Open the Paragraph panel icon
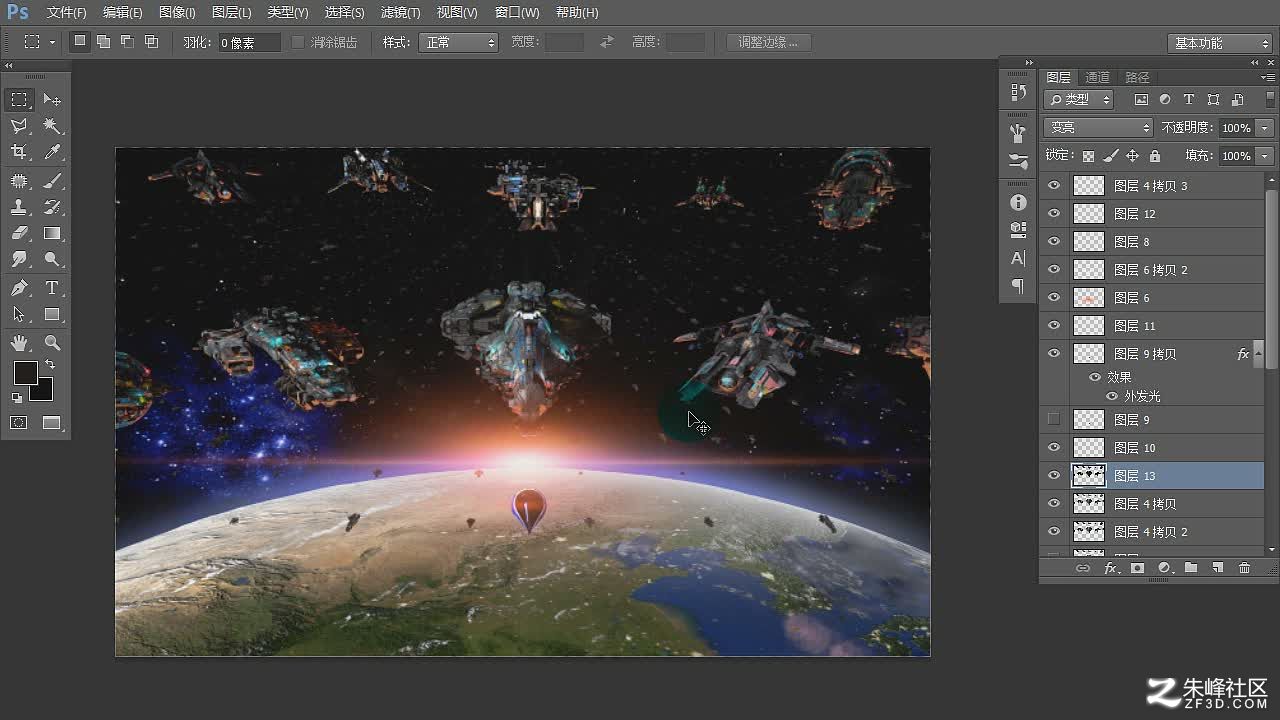 1018,286
